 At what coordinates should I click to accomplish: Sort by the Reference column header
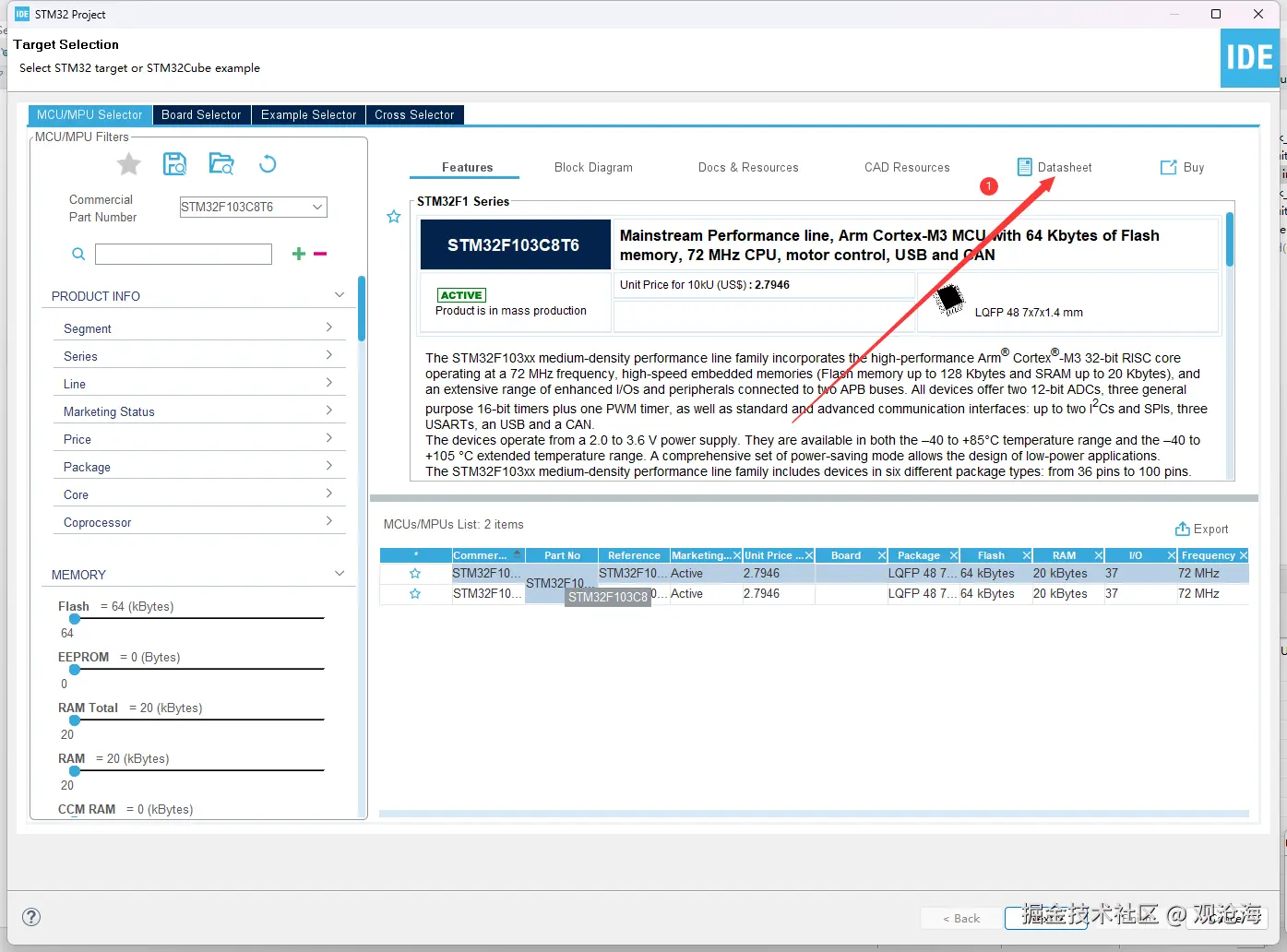tap(634, 555)
